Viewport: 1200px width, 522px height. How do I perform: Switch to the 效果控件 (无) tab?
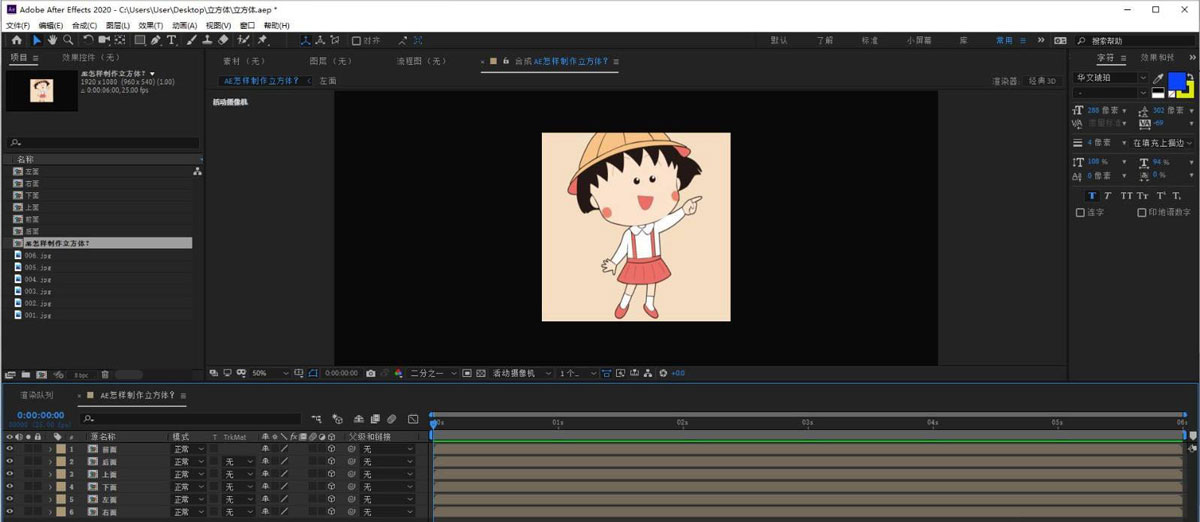(91, 58)
